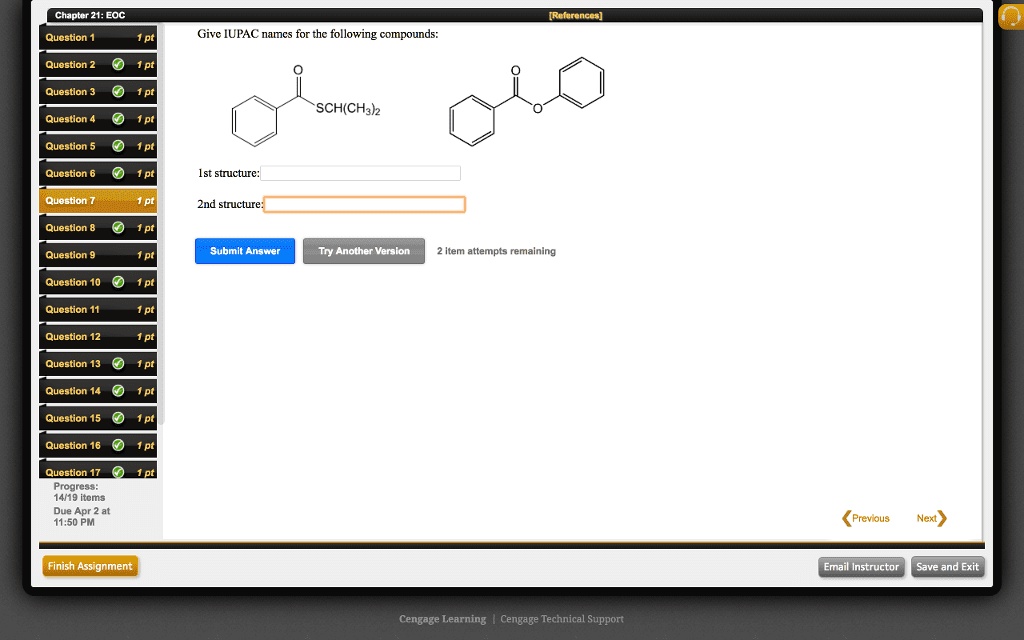Open Cengage Technical Support in the footer
The width and height of the screenshot is (1024, 640).
562,619
